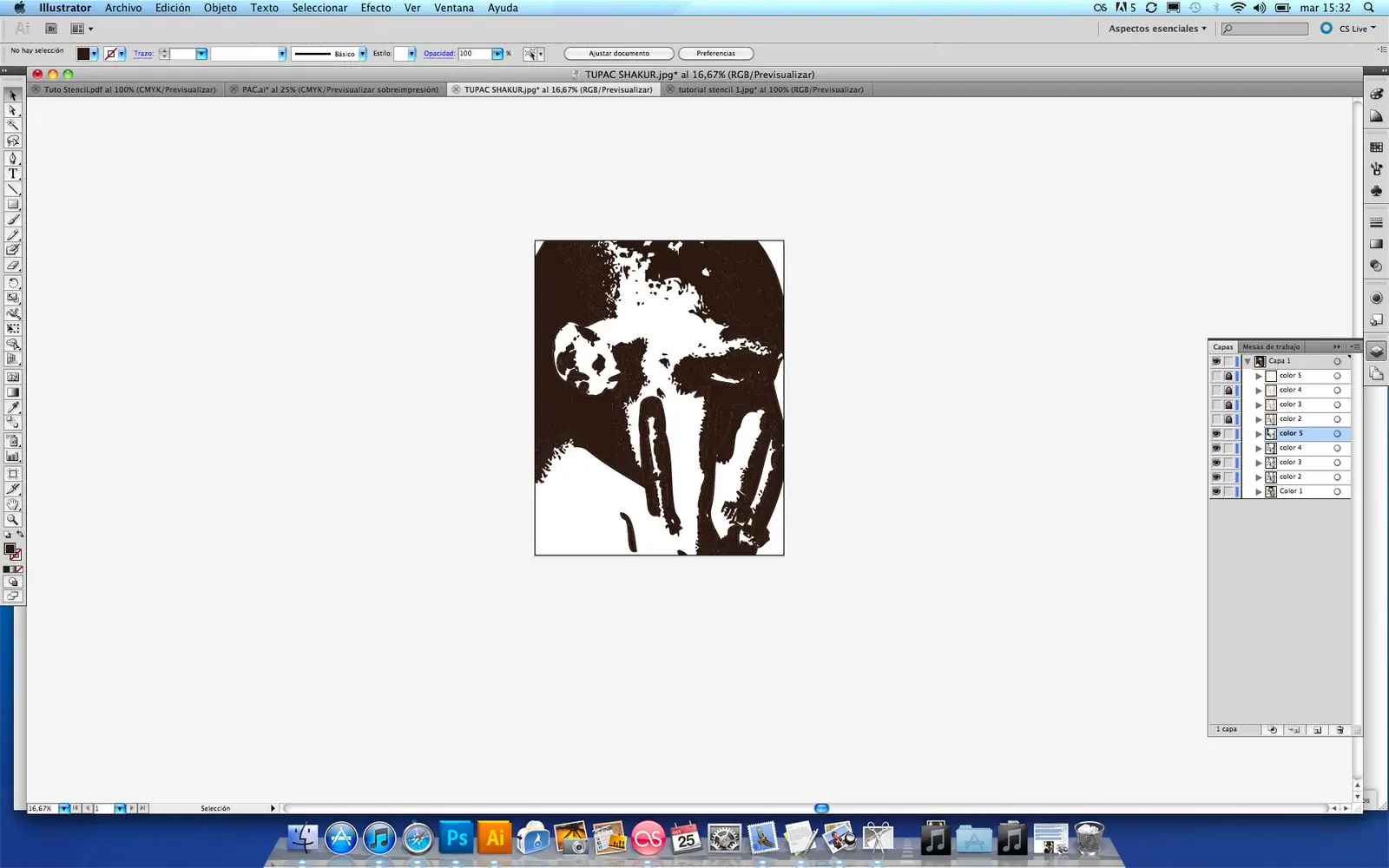Open the stroke color dropdown in control bar

point(122,54)
